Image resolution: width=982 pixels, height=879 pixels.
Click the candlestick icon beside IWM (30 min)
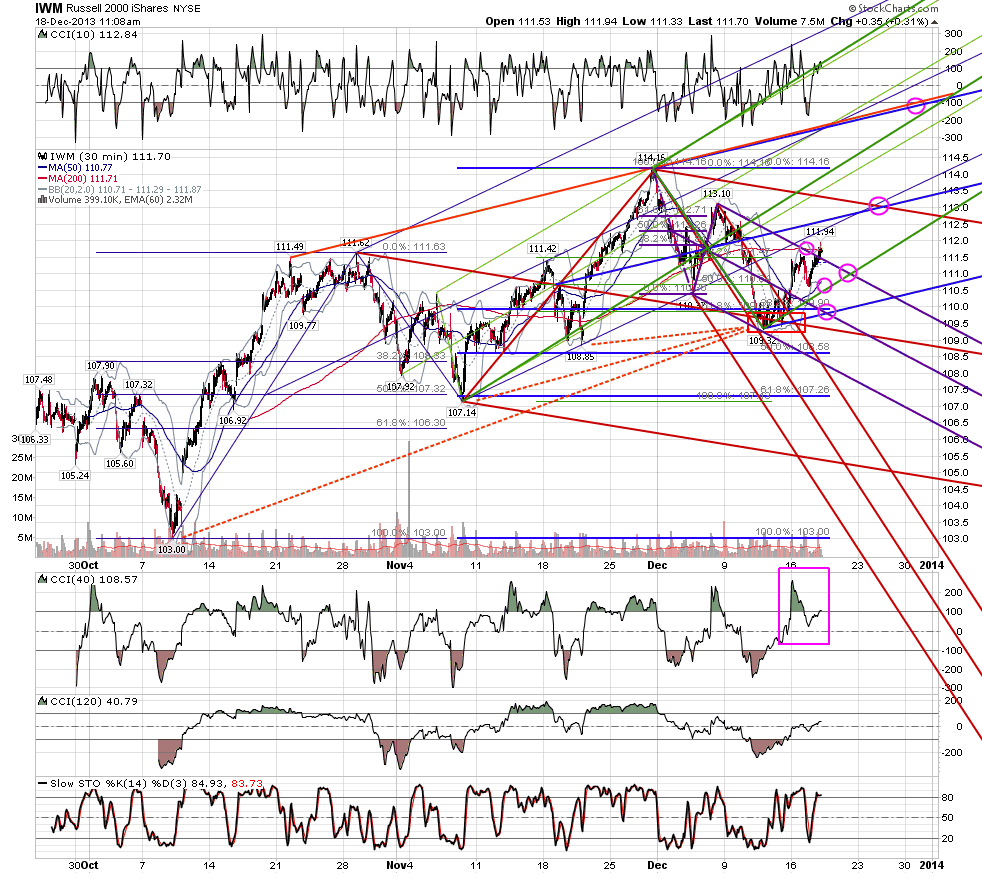(43, 156)
